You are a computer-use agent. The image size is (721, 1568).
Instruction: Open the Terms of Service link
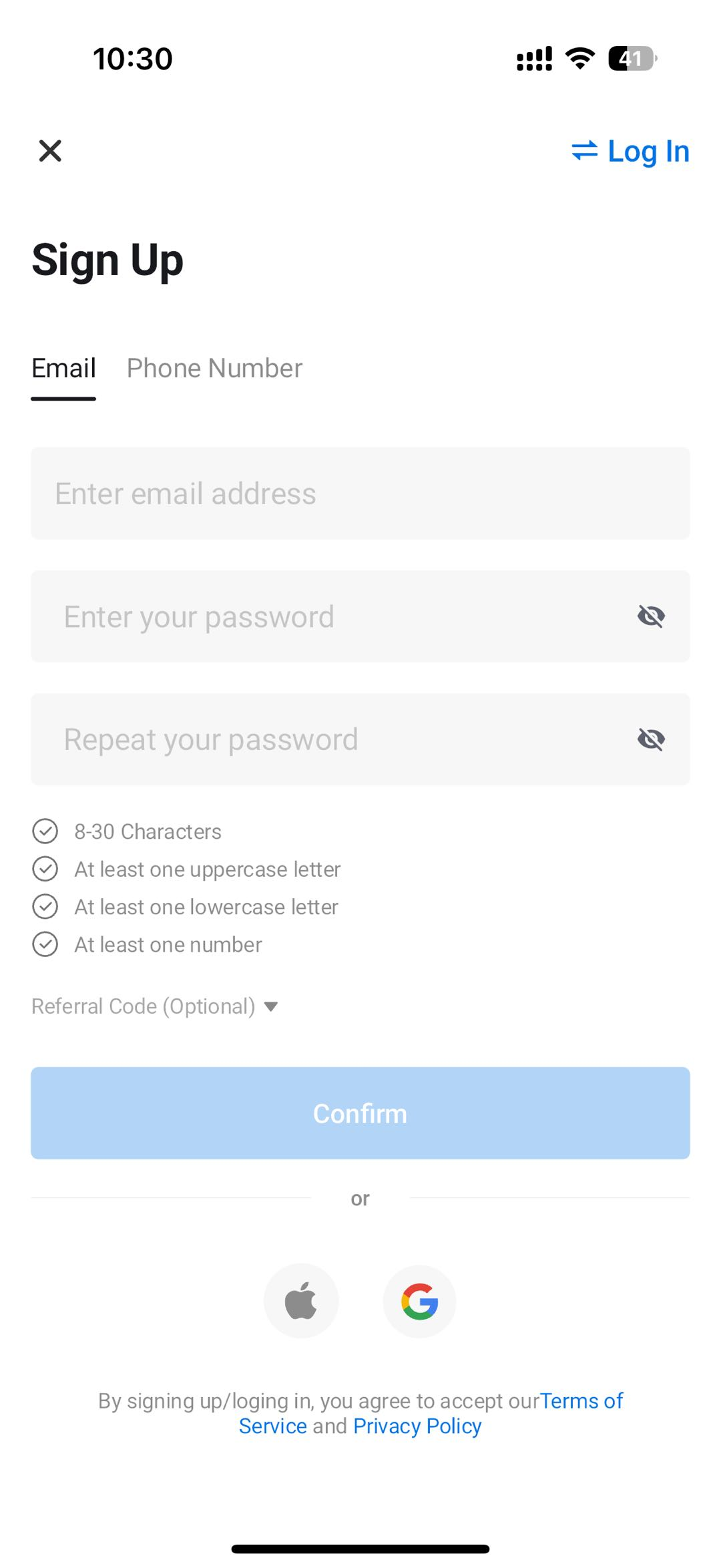(581, 1401)
